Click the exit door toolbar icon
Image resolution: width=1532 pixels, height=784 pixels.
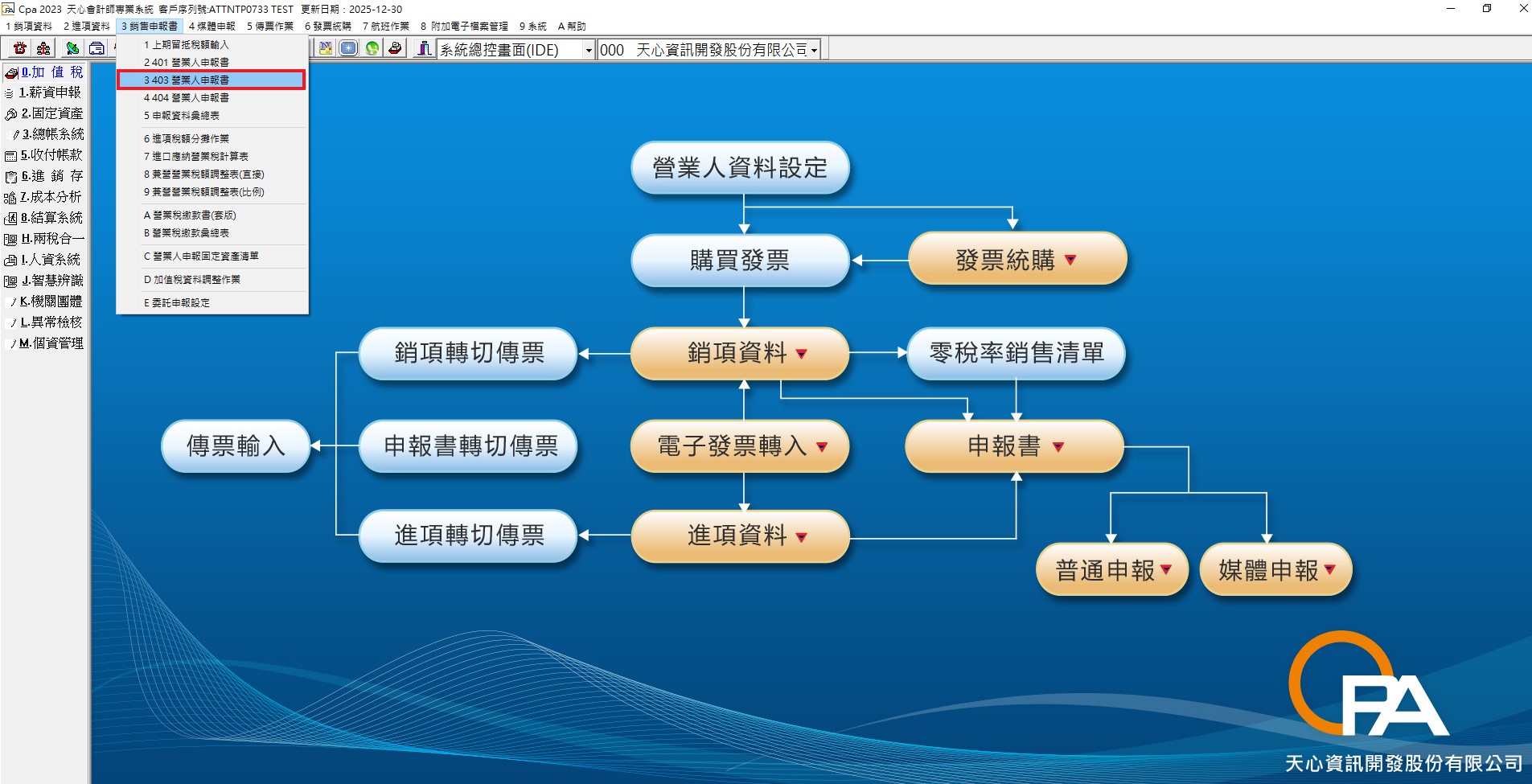pos(423,49)
